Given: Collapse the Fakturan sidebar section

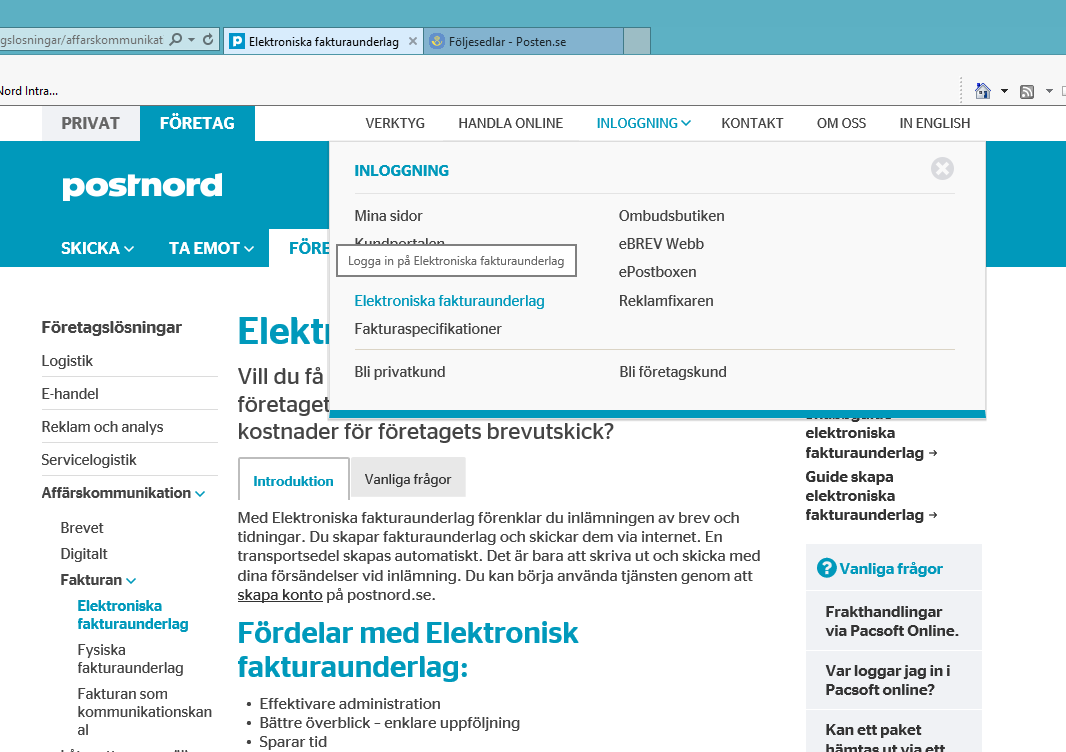Looking at the screenshot, I should [x=99, y=580].
